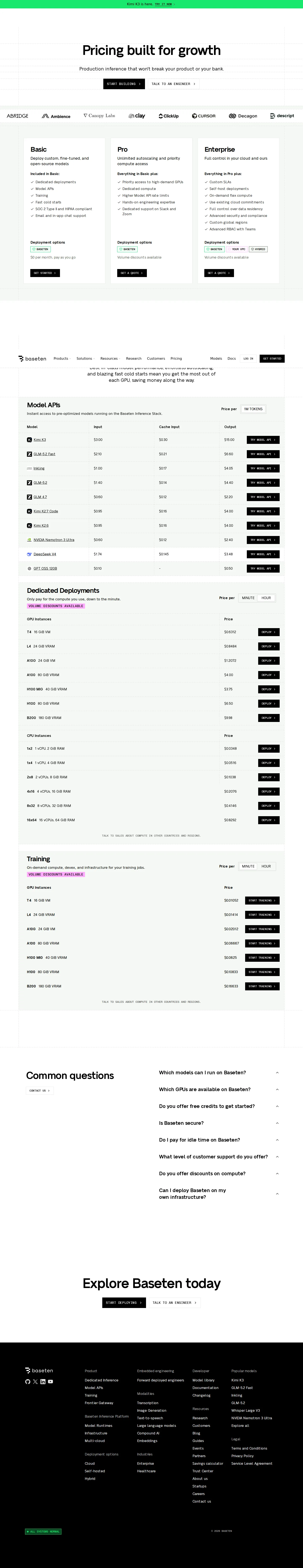Click the Kimi K3 model icon
Screen dimensions: 303x1568
[x=29, y=439]
